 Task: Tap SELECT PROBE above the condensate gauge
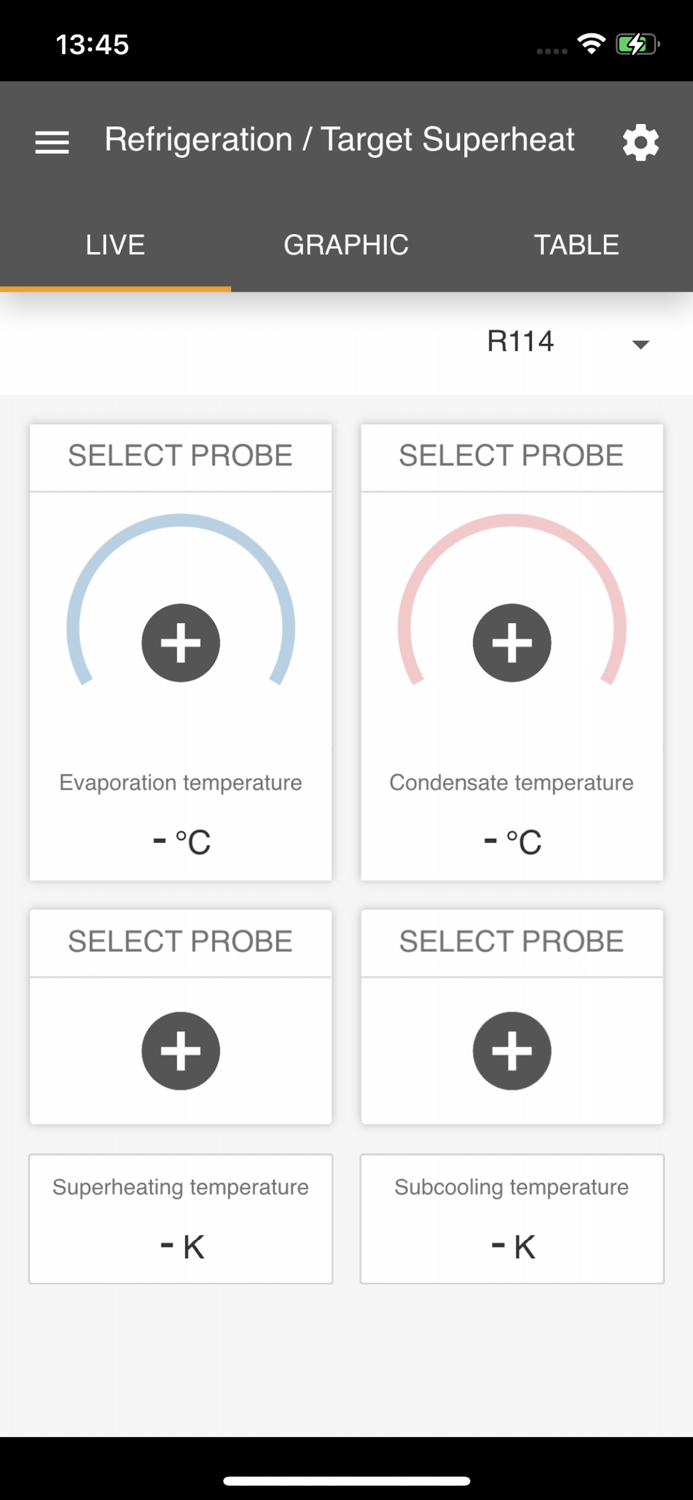(x=512, y=456)
